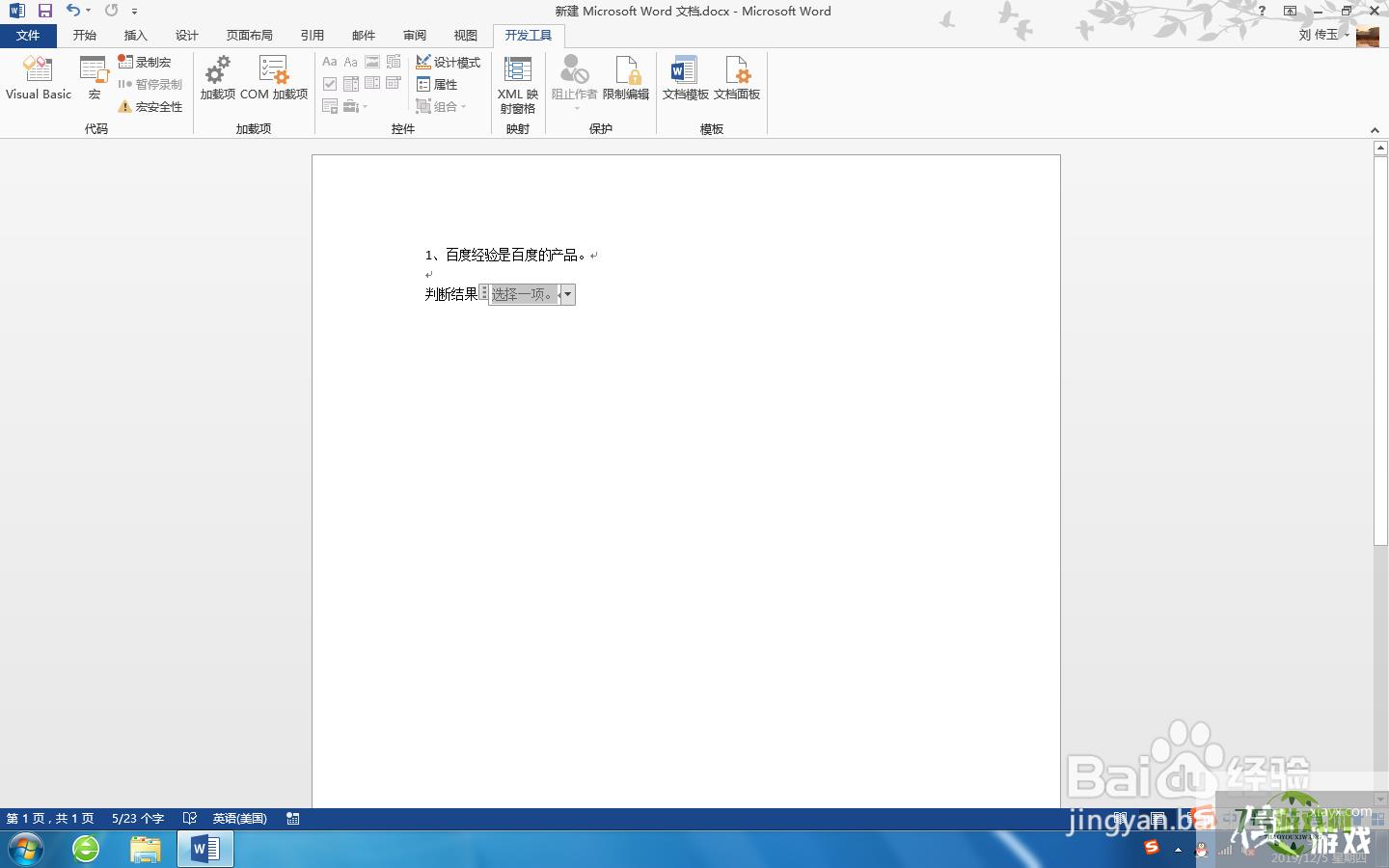Open 限制编辑 restrict editing pane
Viewport: 1389px width, 868px height.
tap(626, 77)
